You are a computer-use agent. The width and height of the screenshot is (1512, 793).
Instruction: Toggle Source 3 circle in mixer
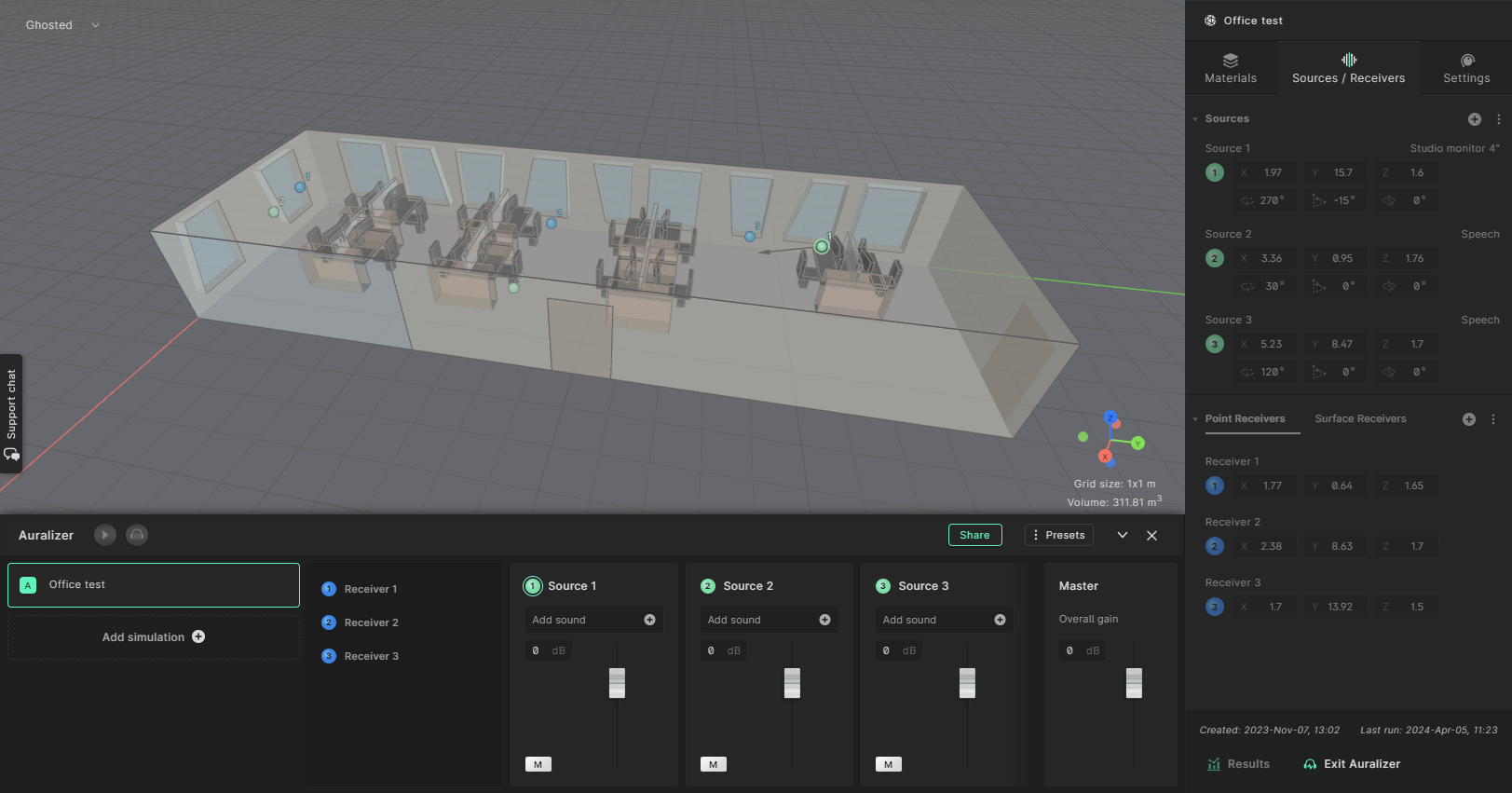point(883,586)
